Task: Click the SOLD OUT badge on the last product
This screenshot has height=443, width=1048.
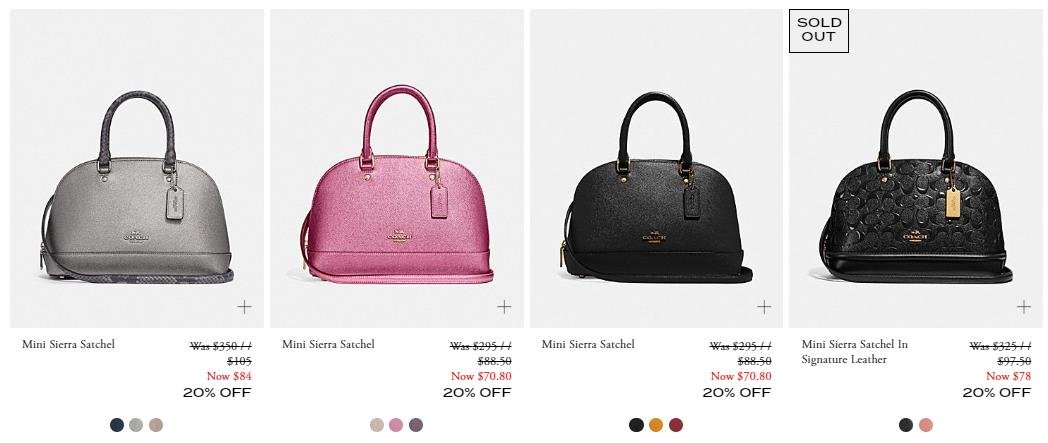Action: [x=819, y=31]
